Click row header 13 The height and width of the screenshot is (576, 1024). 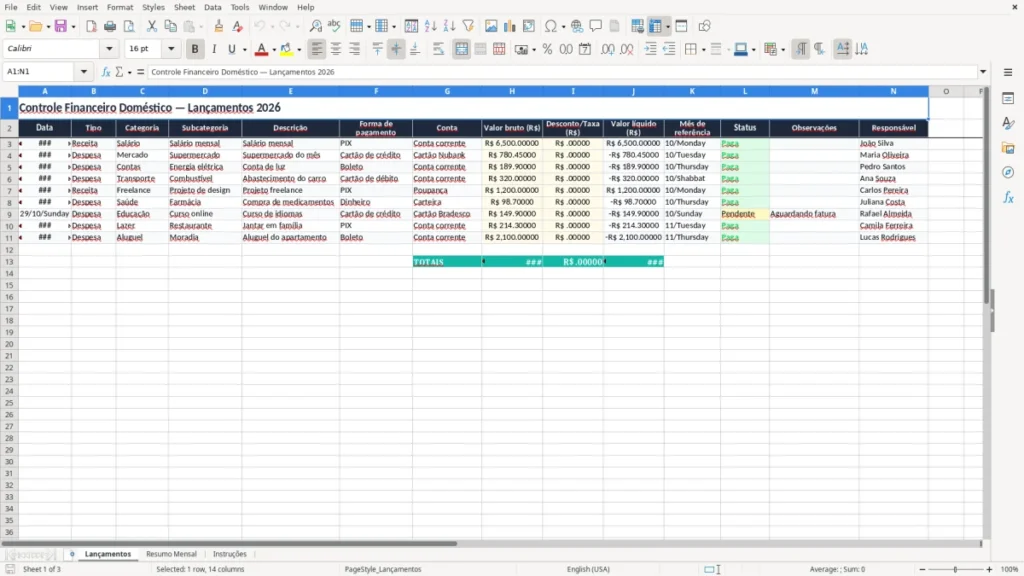[9, 262]
